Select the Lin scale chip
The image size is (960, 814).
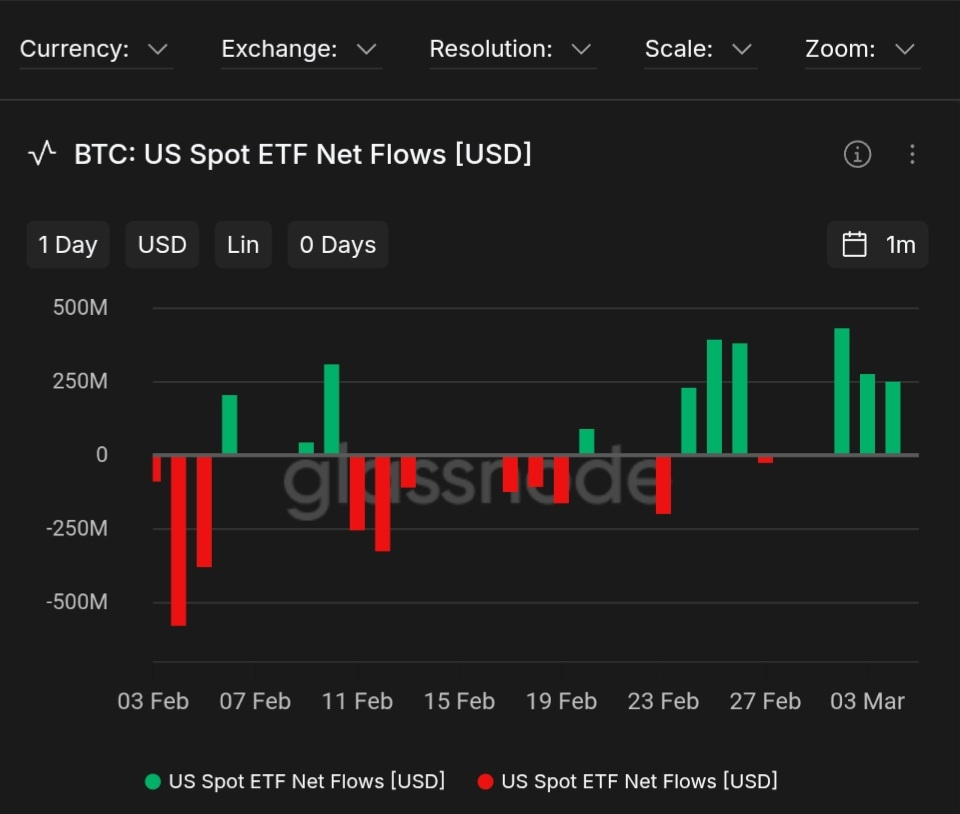click(x=243, y=245)
